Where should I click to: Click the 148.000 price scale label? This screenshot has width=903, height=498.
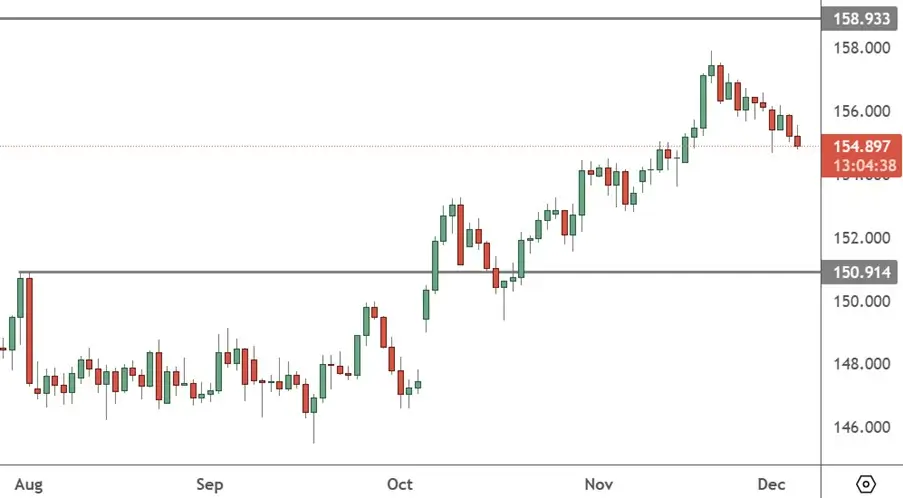click(860, 364)
